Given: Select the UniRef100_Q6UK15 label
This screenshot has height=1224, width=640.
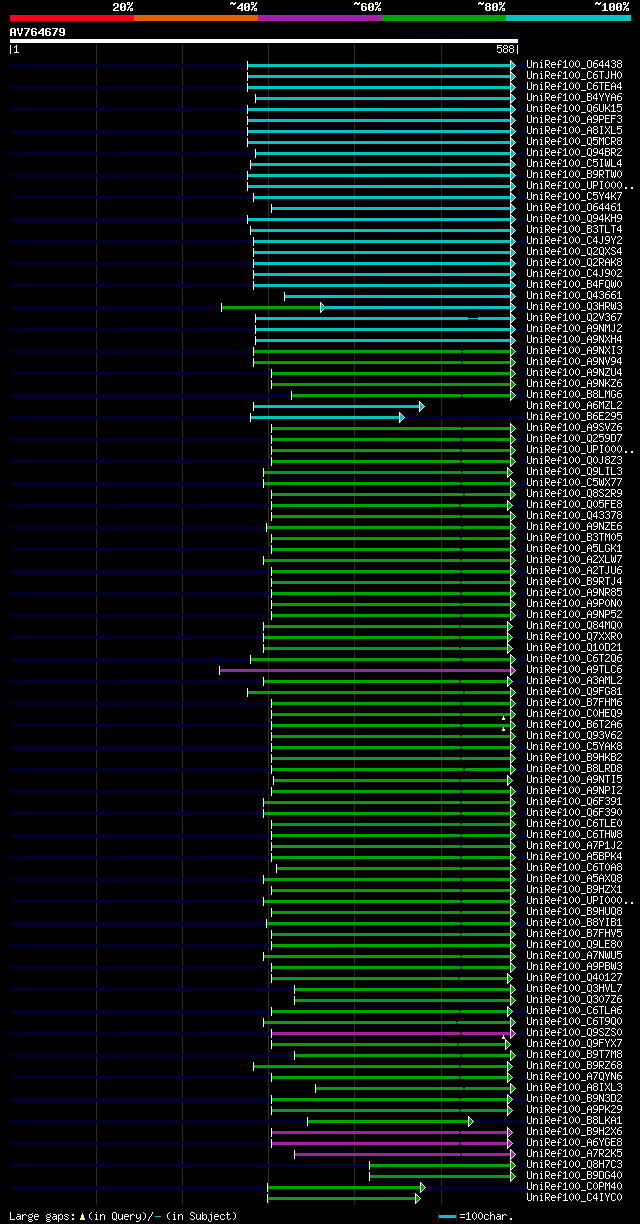Looking at the screenshot, I should 575,108.
